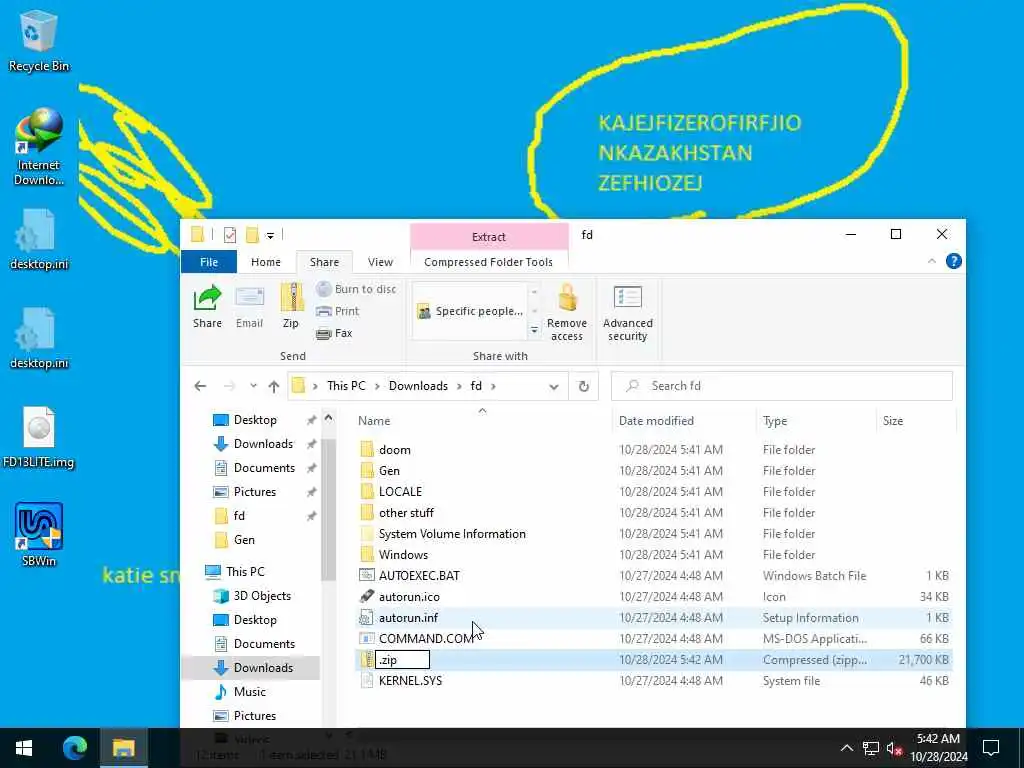This screenshot has height=768, width=1024.
Task: Click the Fax option in Send group
Action: click(x=334, y=333)
